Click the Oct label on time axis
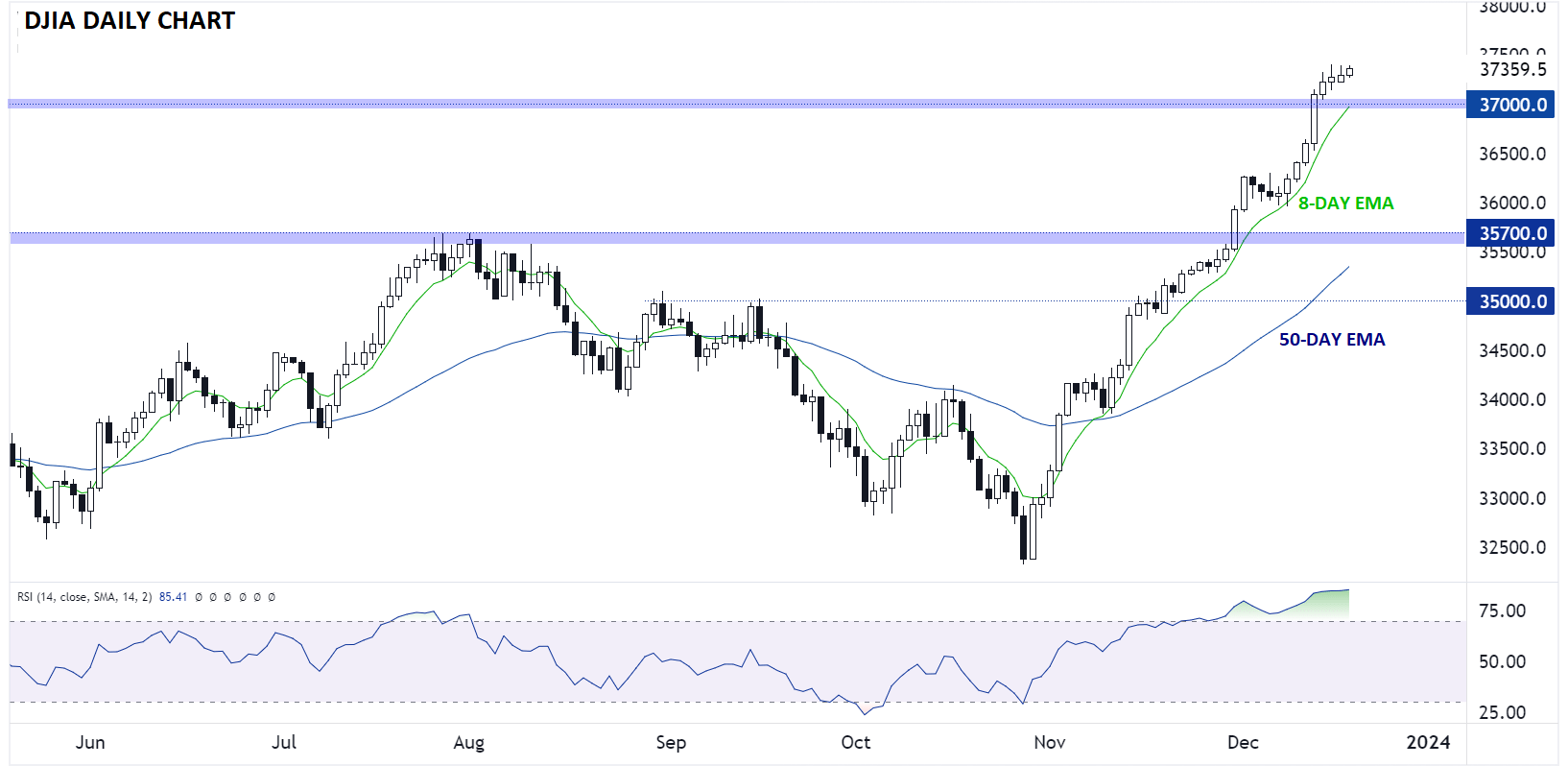Viewport: 1568px width, 766px height. [x=855, y=742]
